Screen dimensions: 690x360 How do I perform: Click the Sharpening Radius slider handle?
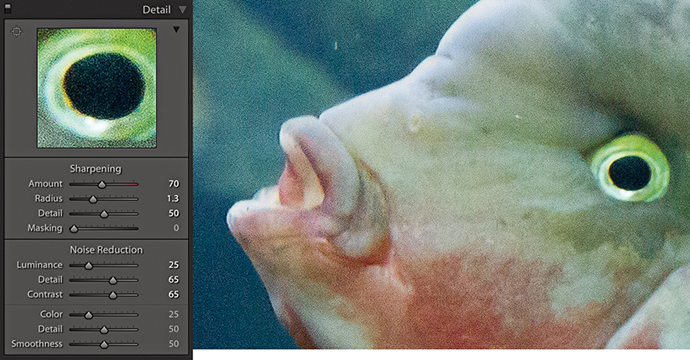pos(93,199)
